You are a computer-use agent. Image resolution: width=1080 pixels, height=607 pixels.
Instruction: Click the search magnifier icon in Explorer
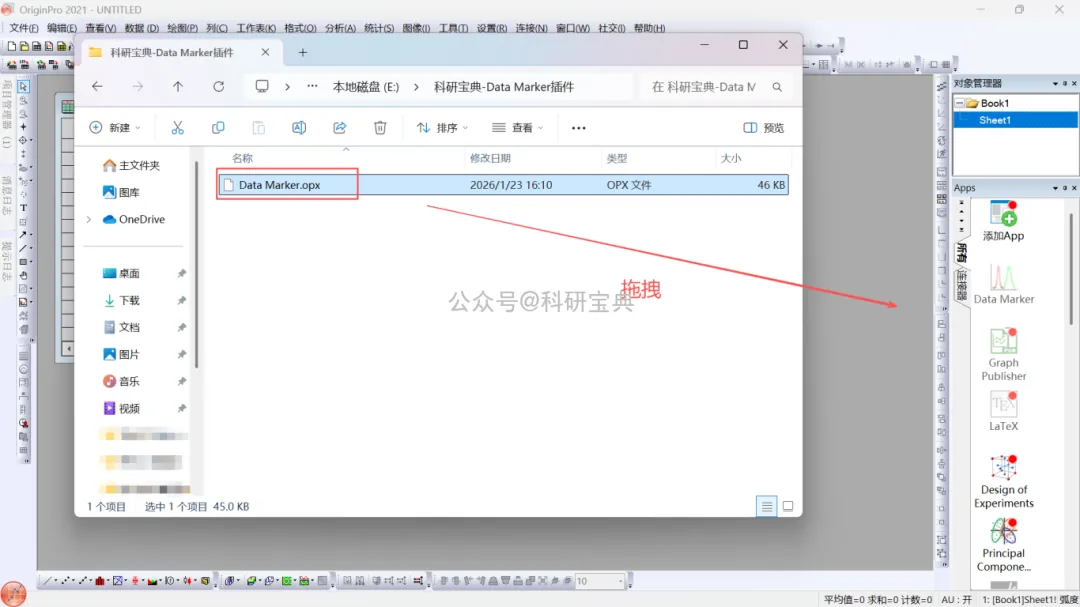click(x=777, y=87)
